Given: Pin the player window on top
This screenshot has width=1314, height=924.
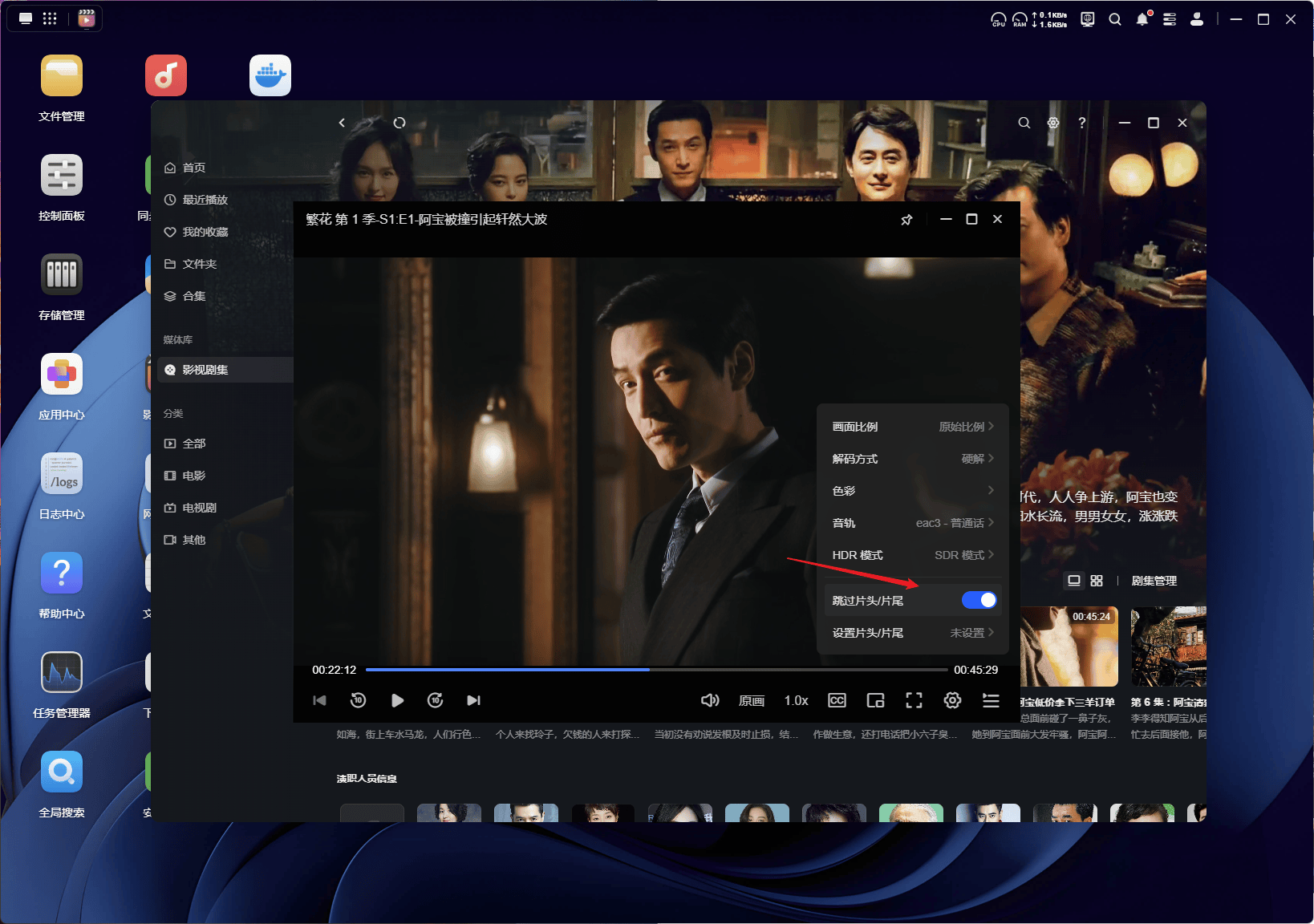Looking at the screenshot, I should point(906,219).
